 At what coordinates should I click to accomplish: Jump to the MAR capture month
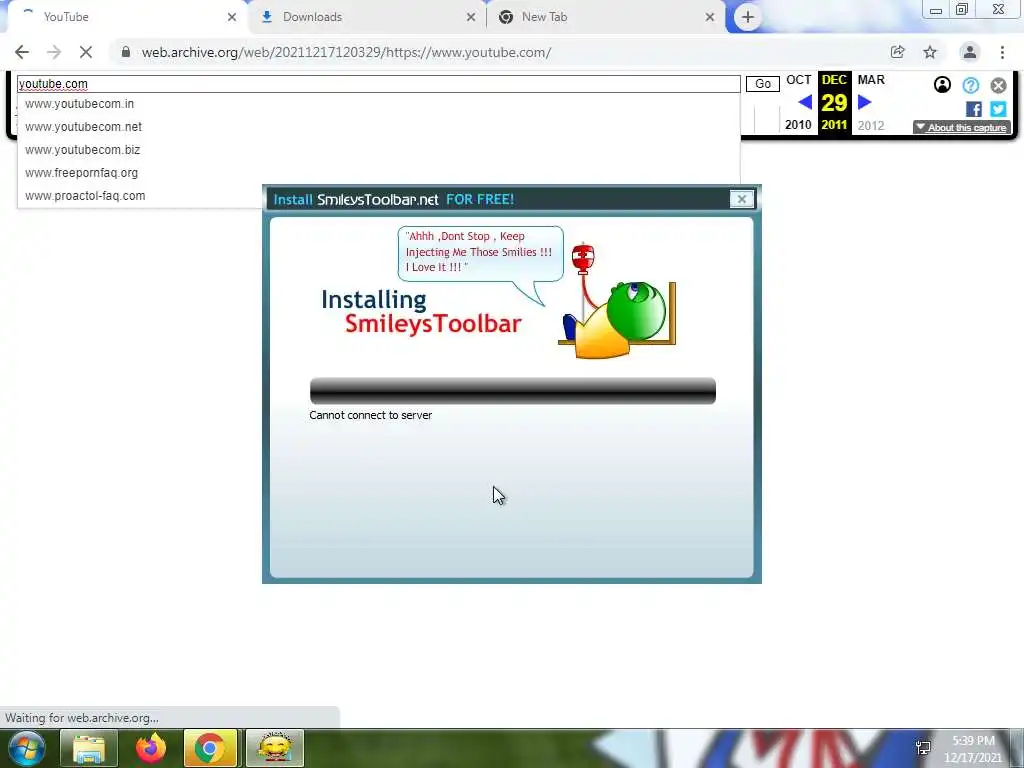pyautogui.click(x=871, y=80)
